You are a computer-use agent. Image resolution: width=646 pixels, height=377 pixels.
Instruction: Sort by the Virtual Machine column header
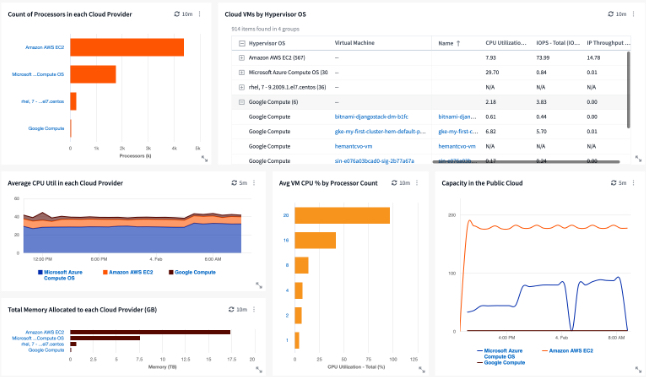(354, 43)
